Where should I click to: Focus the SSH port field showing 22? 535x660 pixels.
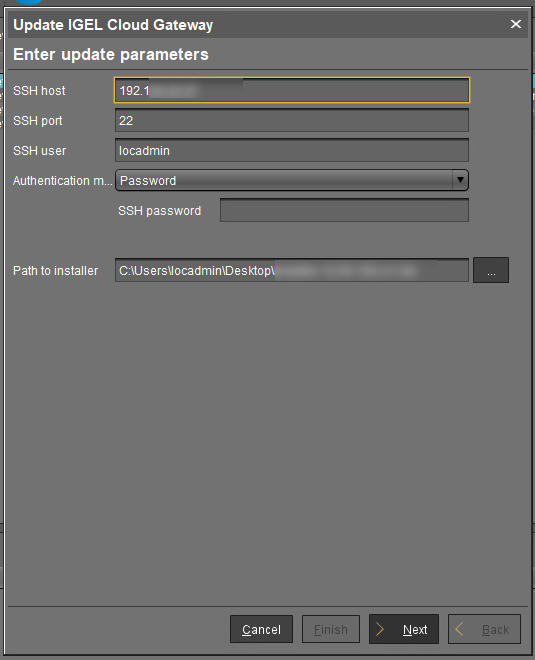pyautogui.click(x=292, y=120)
